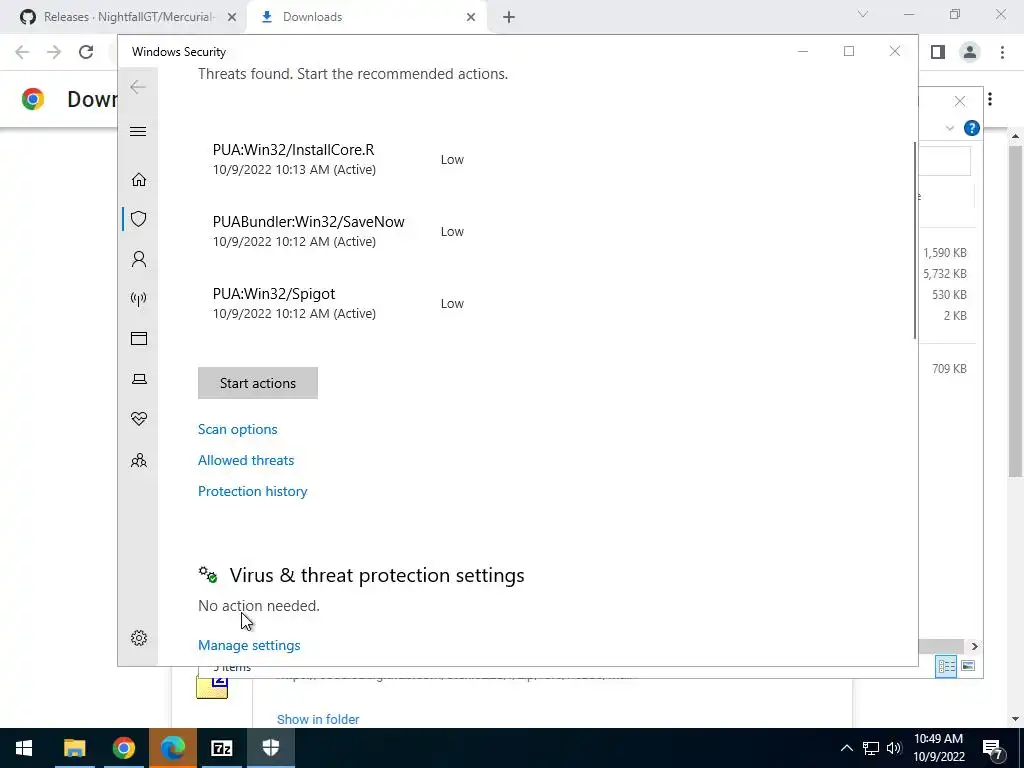Screen dimensions: 1024x768
Task: Close the Releases GitHub tab
Action: coord(232,17)
